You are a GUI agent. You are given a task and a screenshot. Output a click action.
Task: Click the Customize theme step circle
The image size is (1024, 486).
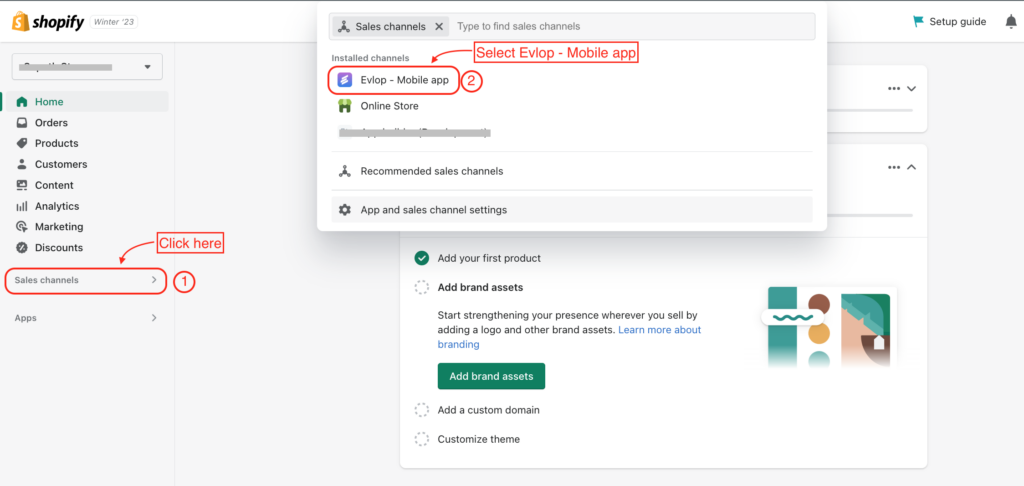click(422, 439)
